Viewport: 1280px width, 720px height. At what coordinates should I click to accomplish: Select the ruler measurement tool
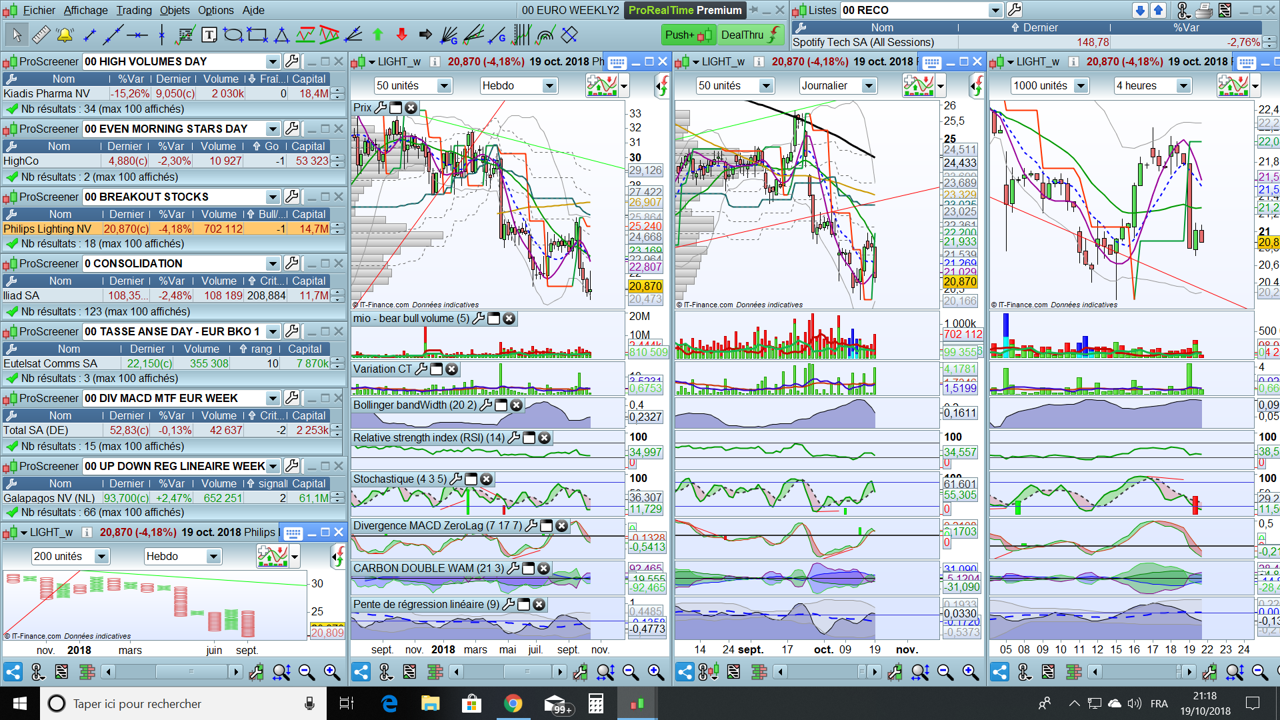[40, 35]
